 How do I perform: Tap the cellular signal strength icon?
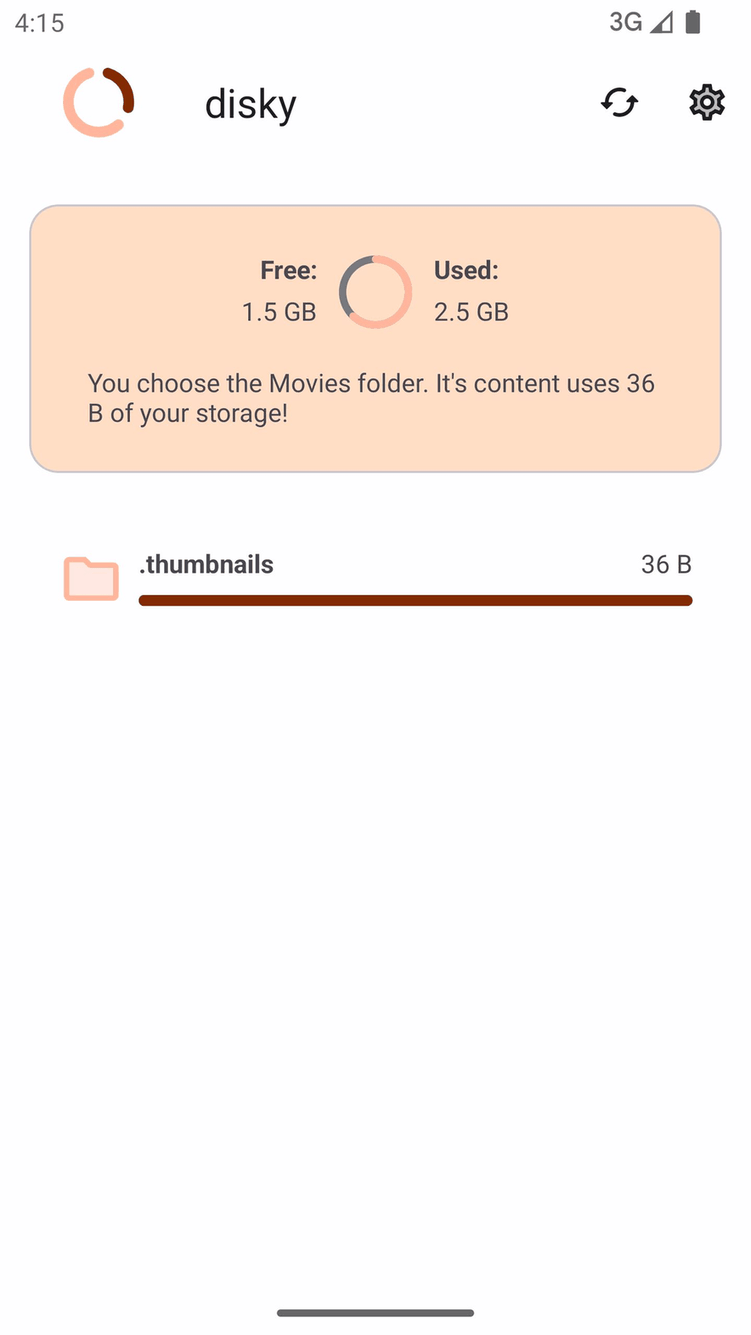661,22
